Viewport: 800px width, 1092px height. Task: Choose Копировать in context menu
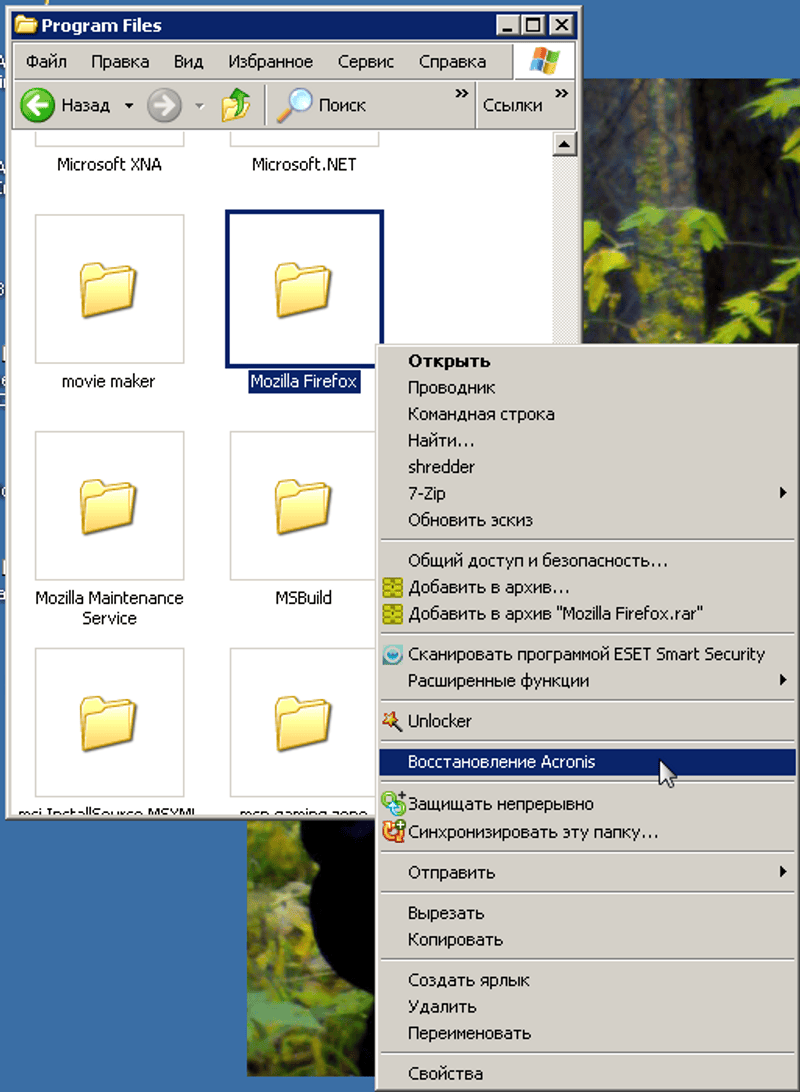coord(587,939)
